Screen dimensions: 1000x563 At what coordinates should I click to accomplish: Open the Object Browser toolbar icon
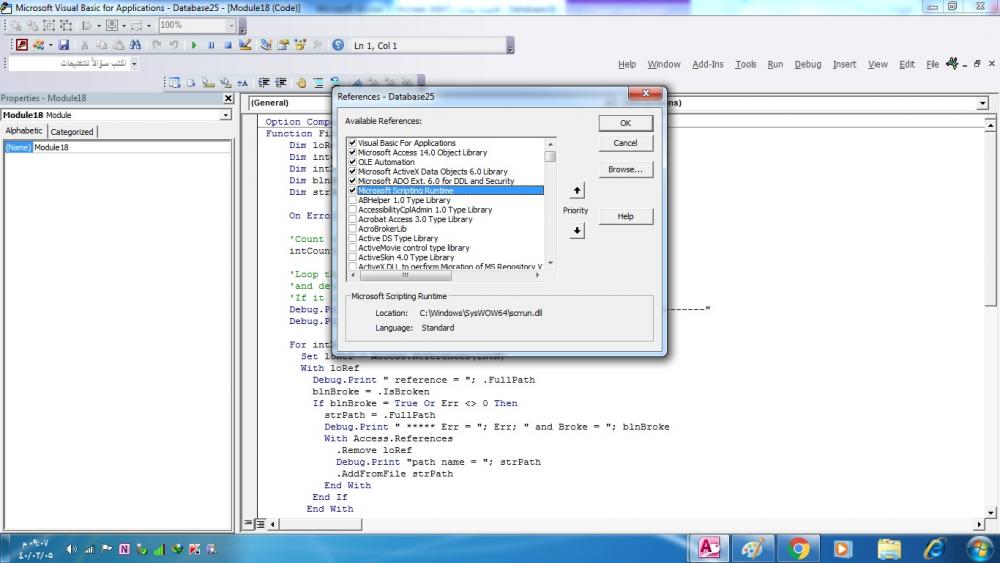click(x=300, y=45)
